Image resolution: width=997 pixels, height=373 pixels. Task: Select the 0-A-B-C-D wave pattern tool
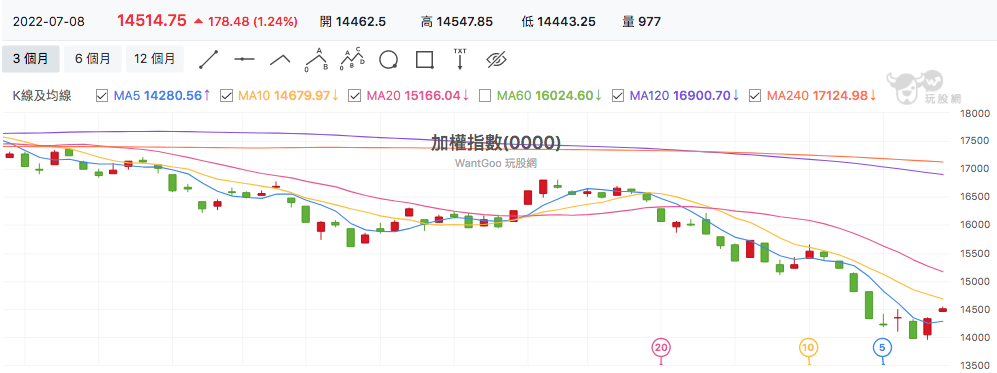(x=352, y=58)
